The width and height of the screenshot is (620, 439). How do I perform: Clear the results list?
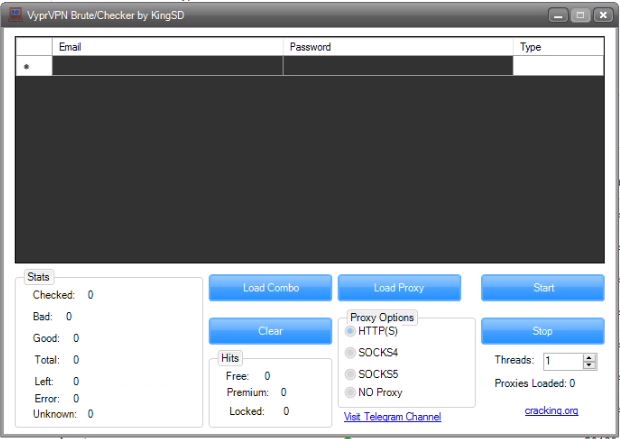pos(270,331)
